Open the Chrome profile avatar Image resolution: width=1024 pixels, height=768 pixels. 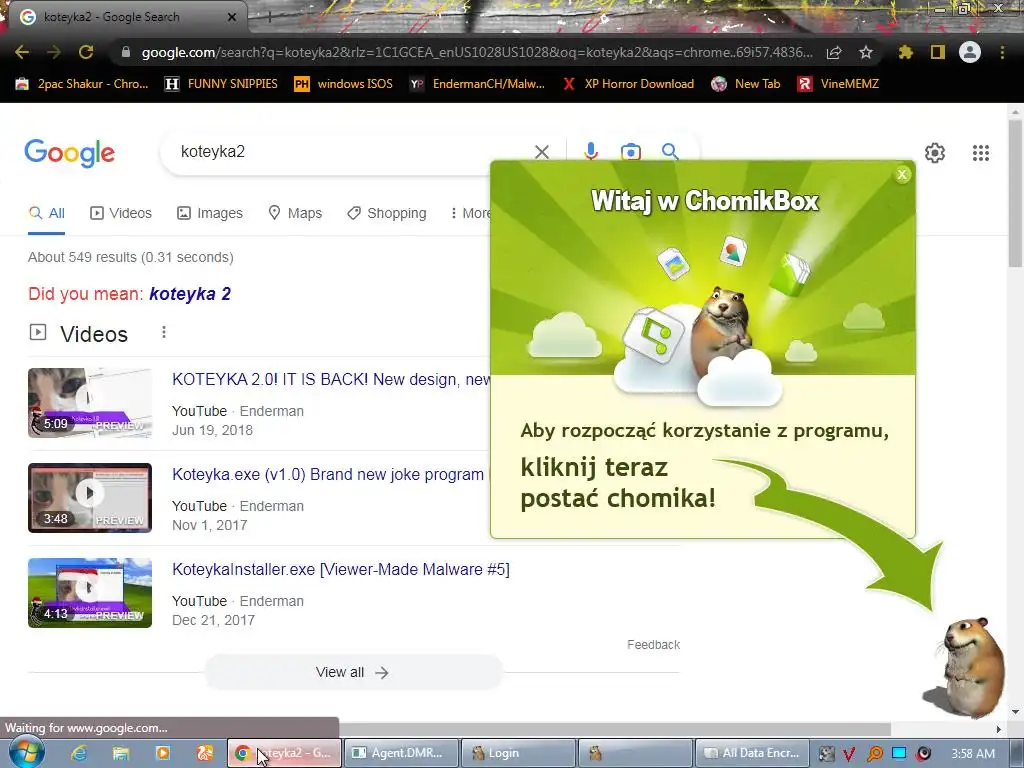970,52
